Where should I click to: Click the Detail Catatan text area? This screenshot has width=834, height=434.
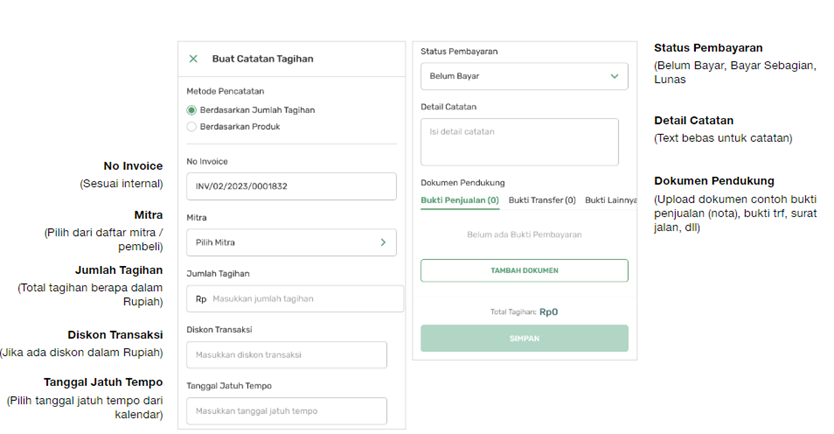519,141
